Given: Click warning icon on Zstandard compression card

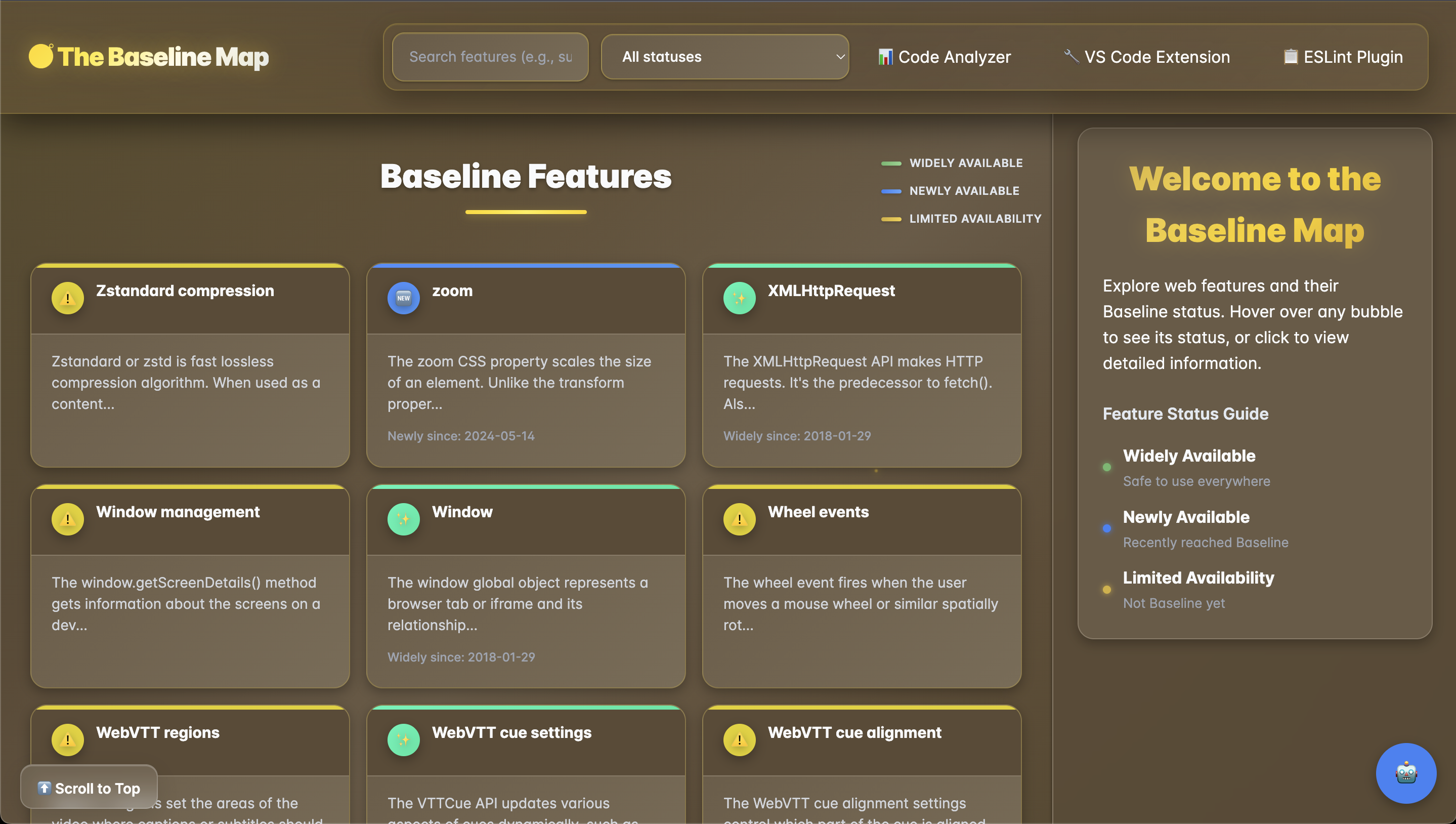Looking at the screenshot, I should (x=67, y=298).
